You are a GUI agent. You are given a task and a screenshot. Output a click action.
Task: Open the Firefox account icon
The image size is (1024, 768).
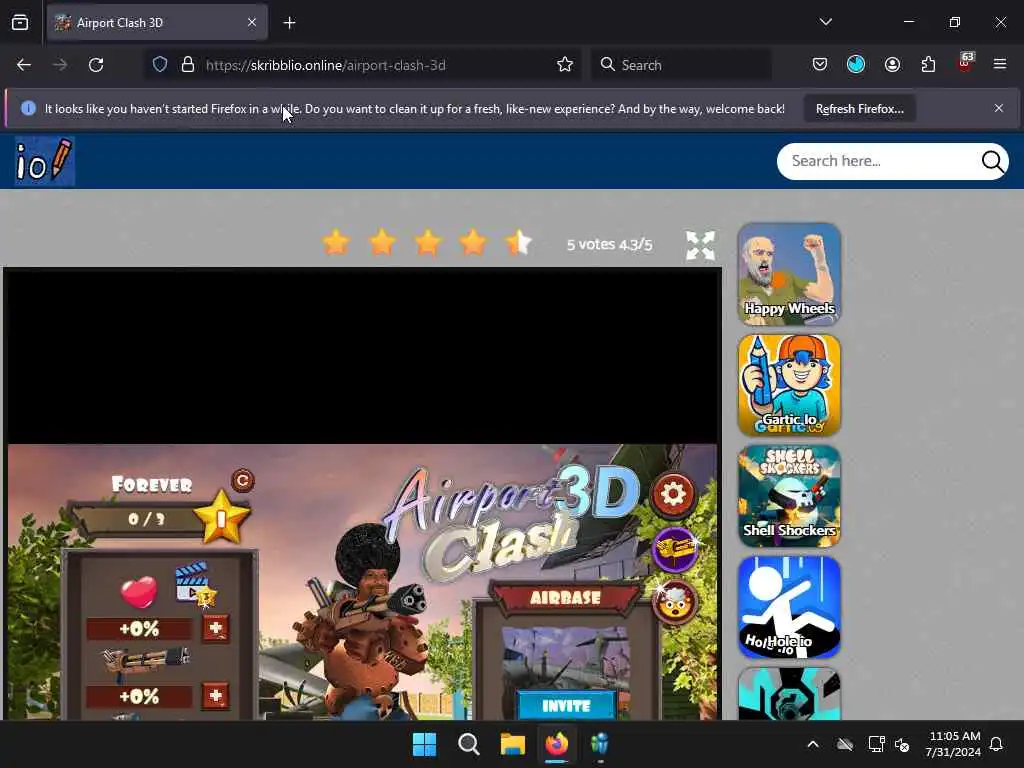click(892, 65)
